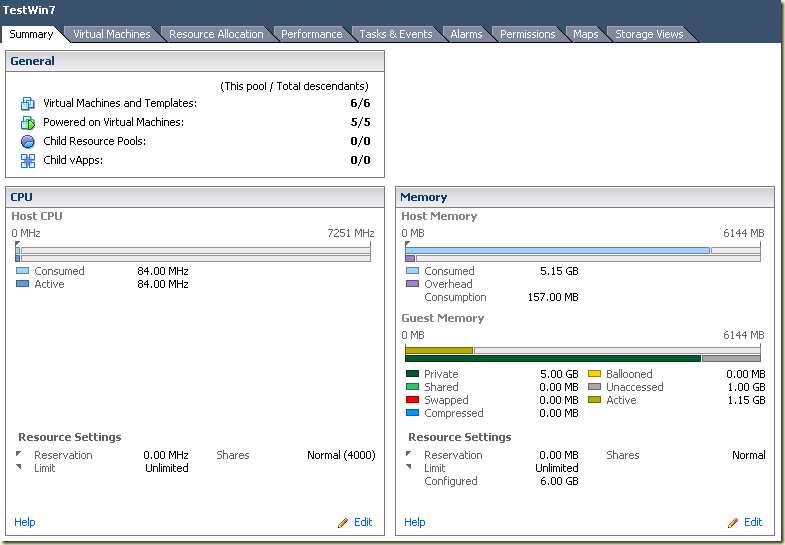785x545 pixels.
Task: Click the Guest Memory private green bar
Action: tap(553, 358)
